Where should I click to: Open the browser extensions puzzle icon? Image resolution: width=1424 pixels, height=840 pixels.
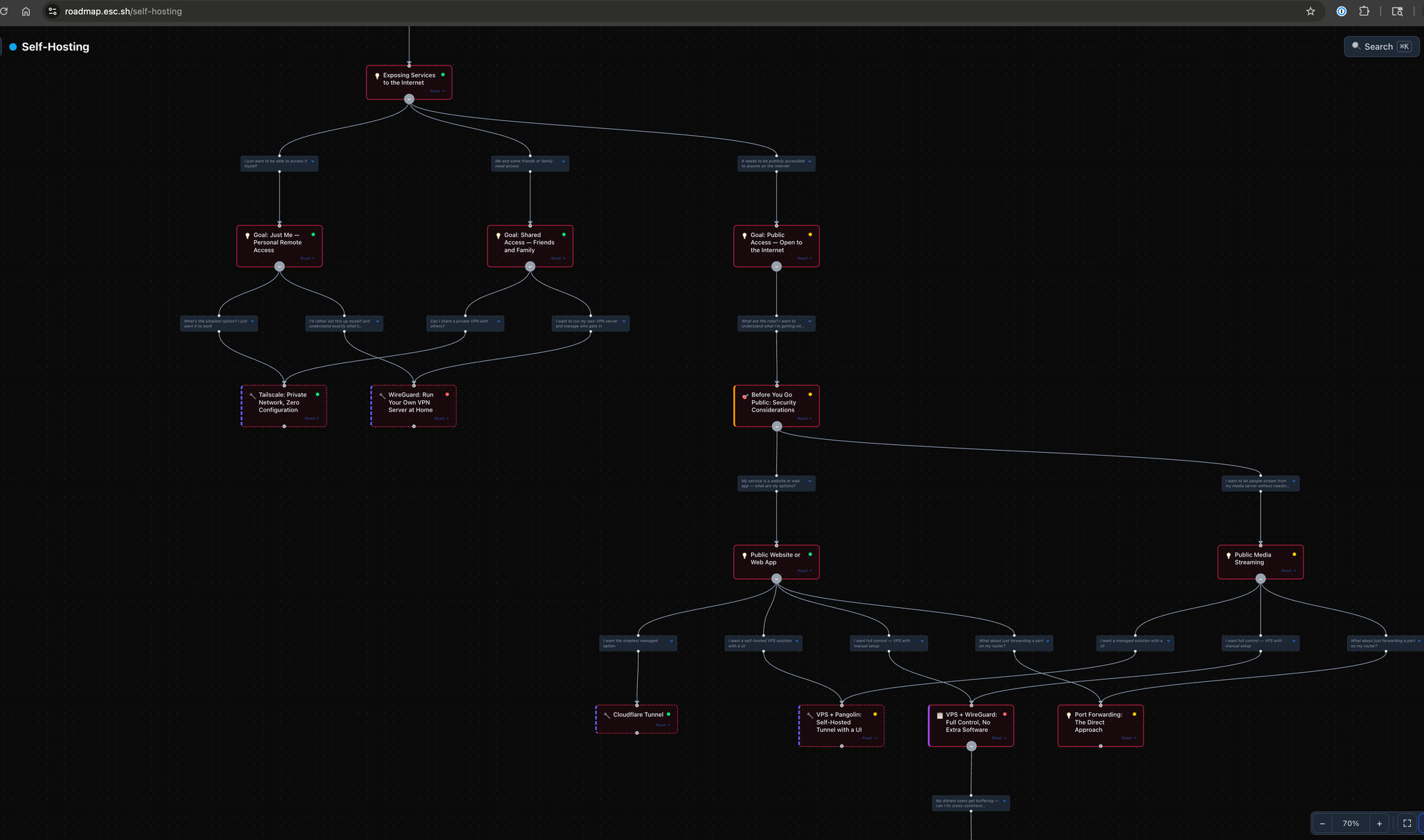[x=1364, y=11]
